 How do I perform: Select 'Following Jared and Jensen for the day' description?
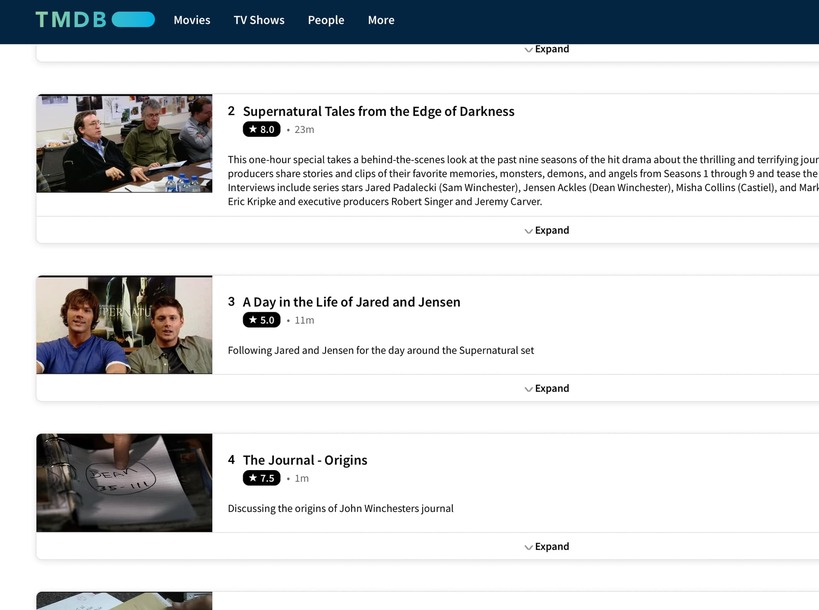381,350
